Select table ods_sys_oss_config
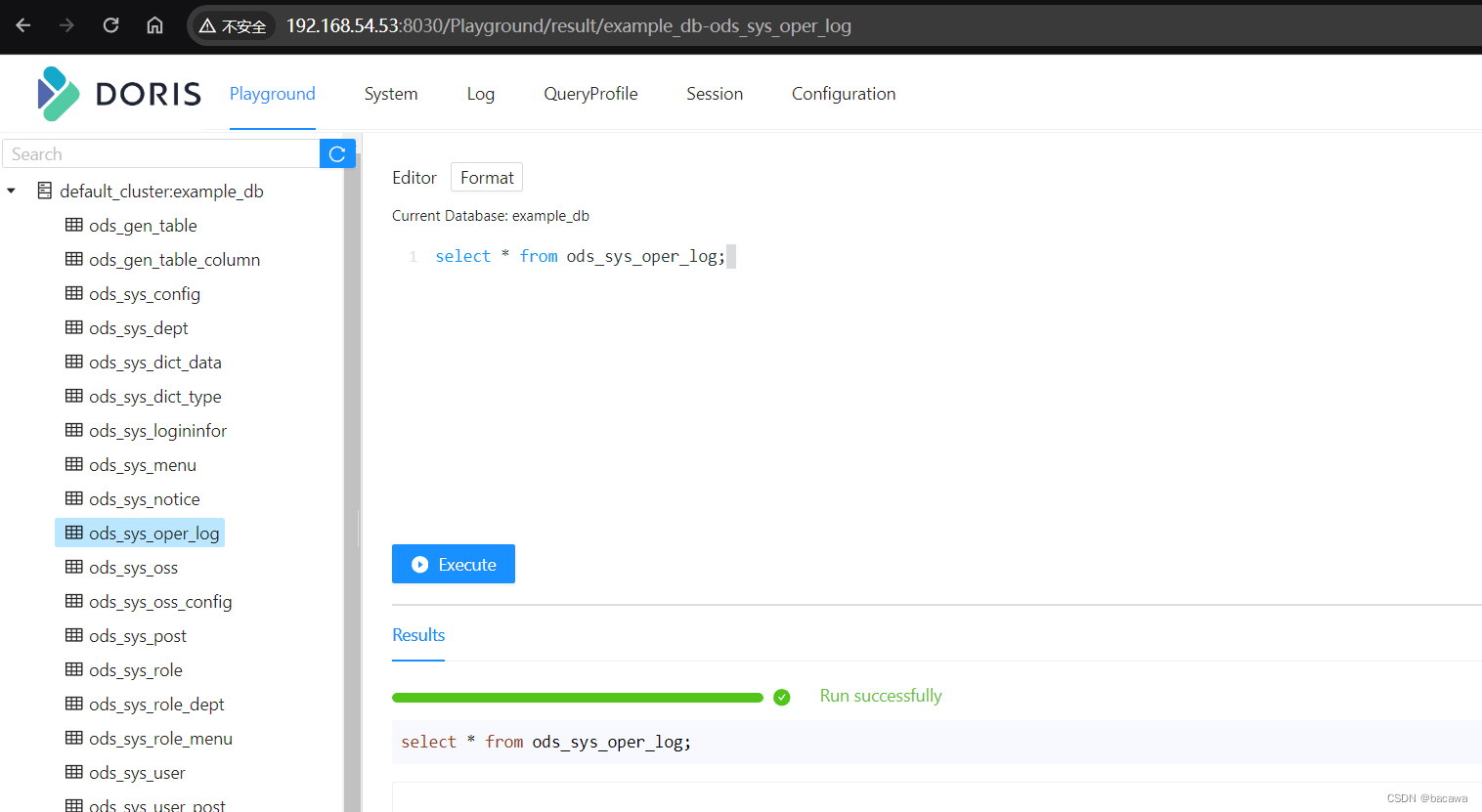 click(x=160, y=602)
